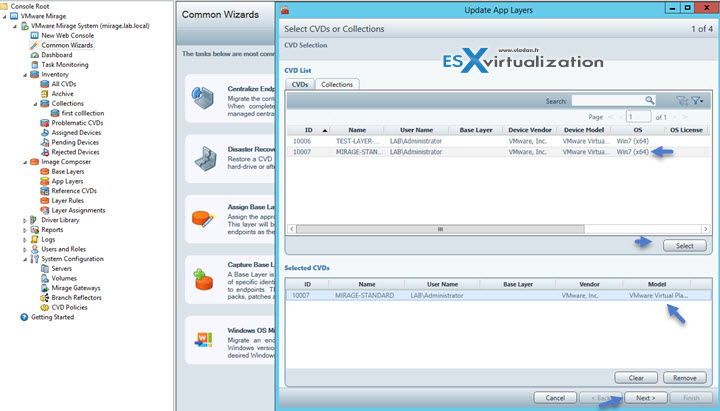Collapse the System Configuration node
The image size is (720, 411).
click(x=25, y=259)
